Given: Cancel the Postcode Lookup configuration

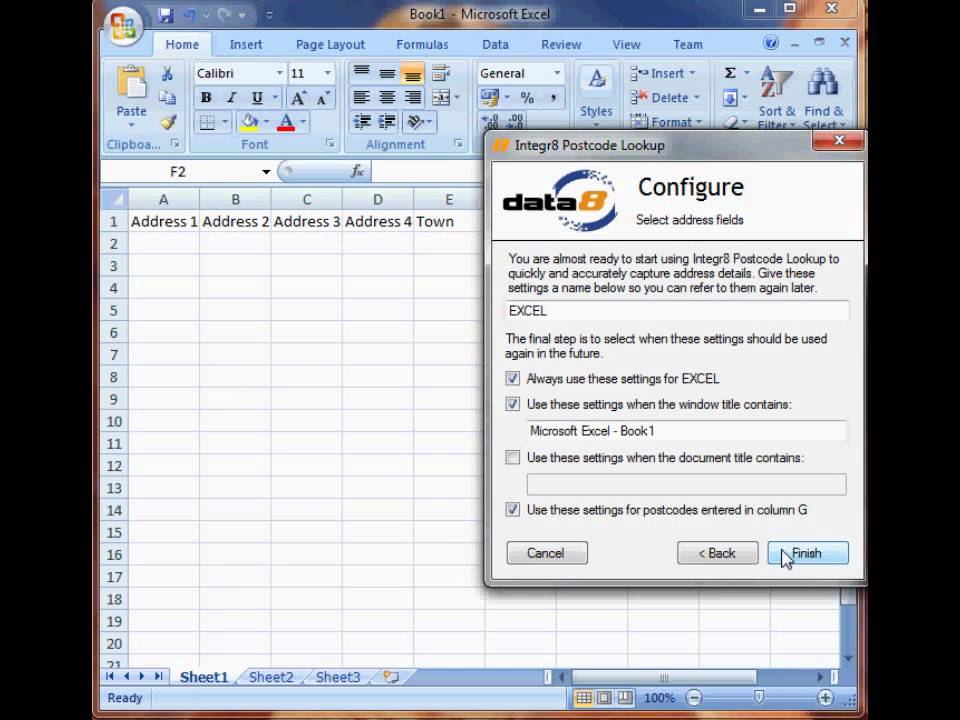Looking at the screenshot, I should [x=547, y=553].
